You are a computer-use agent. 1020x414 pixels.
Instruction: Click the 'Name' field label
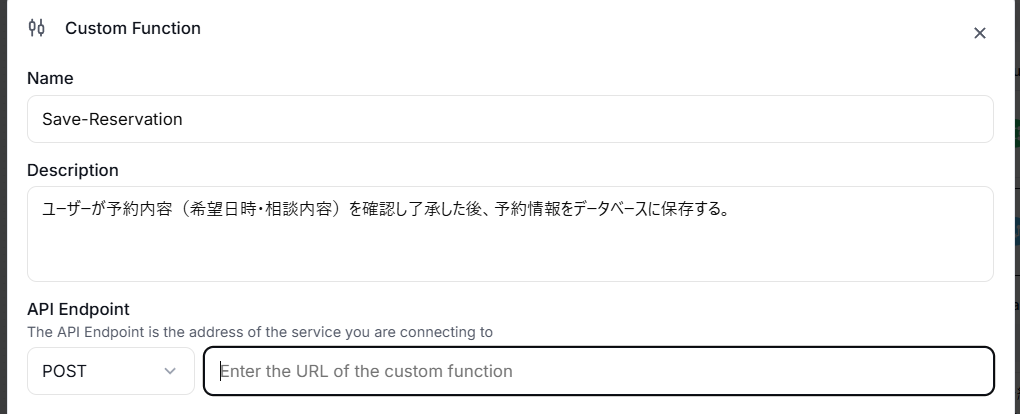(50, 78)
